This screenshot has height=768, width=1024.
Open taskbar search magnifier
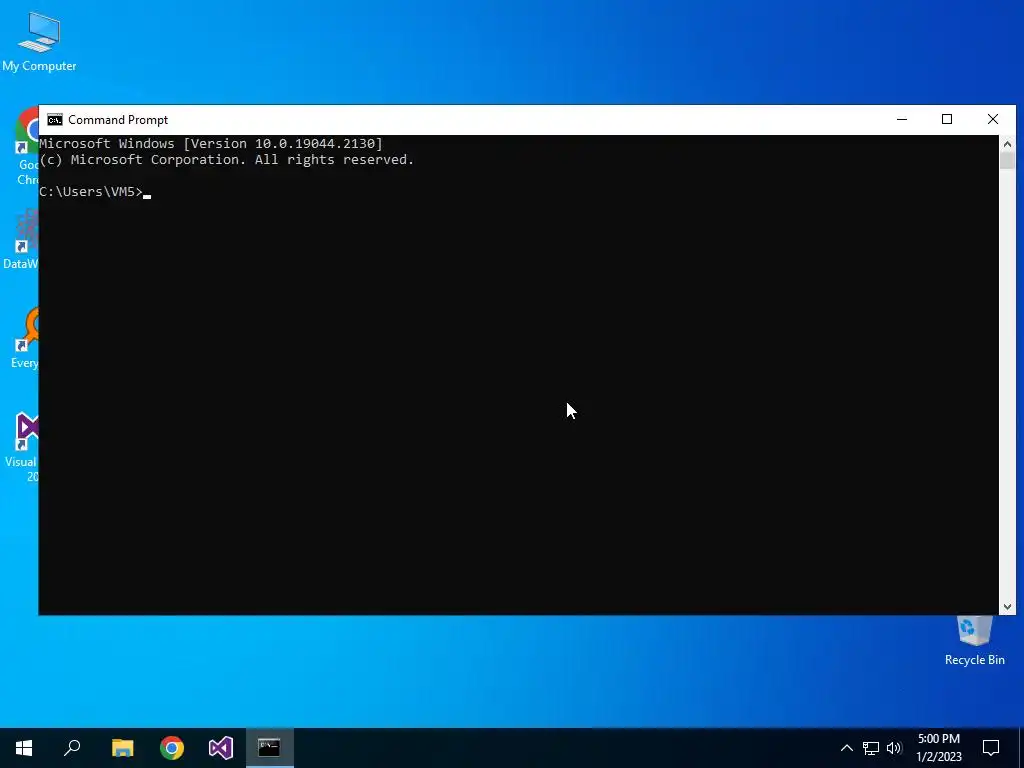pyautogui.click(x=72, y=748)
